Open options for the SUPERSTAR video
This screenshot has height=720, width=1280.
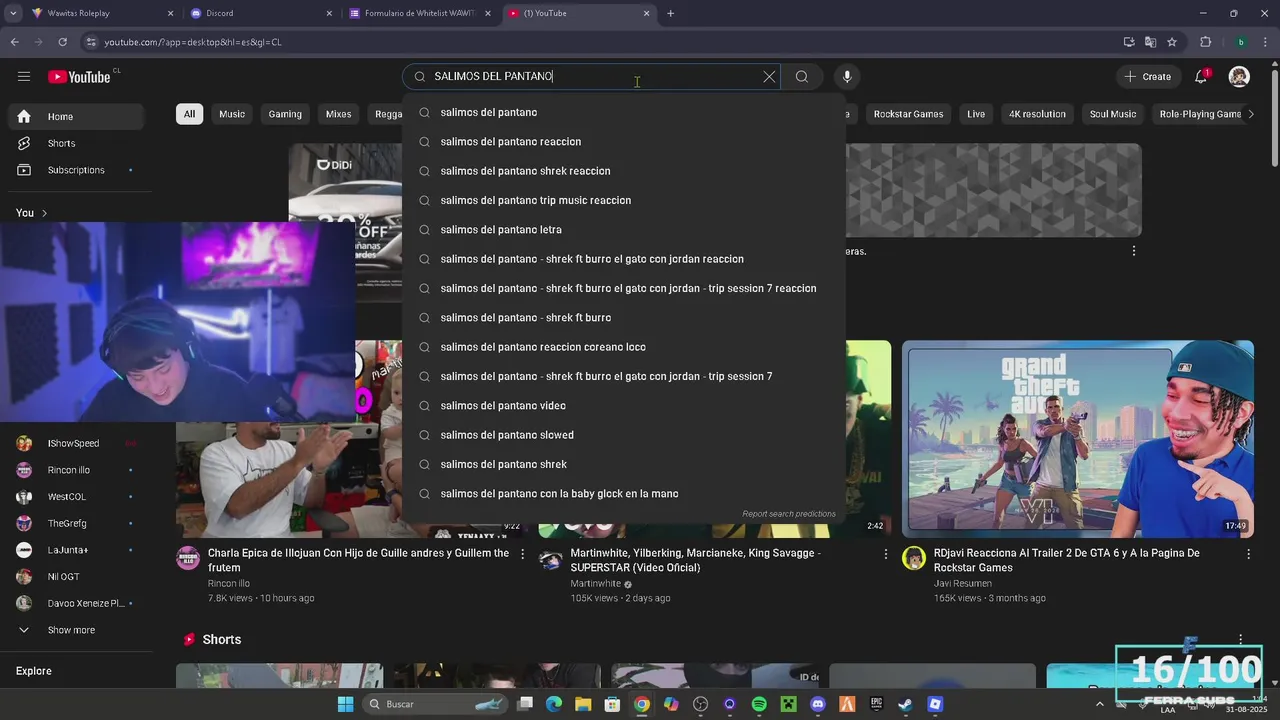pos(885,553)
